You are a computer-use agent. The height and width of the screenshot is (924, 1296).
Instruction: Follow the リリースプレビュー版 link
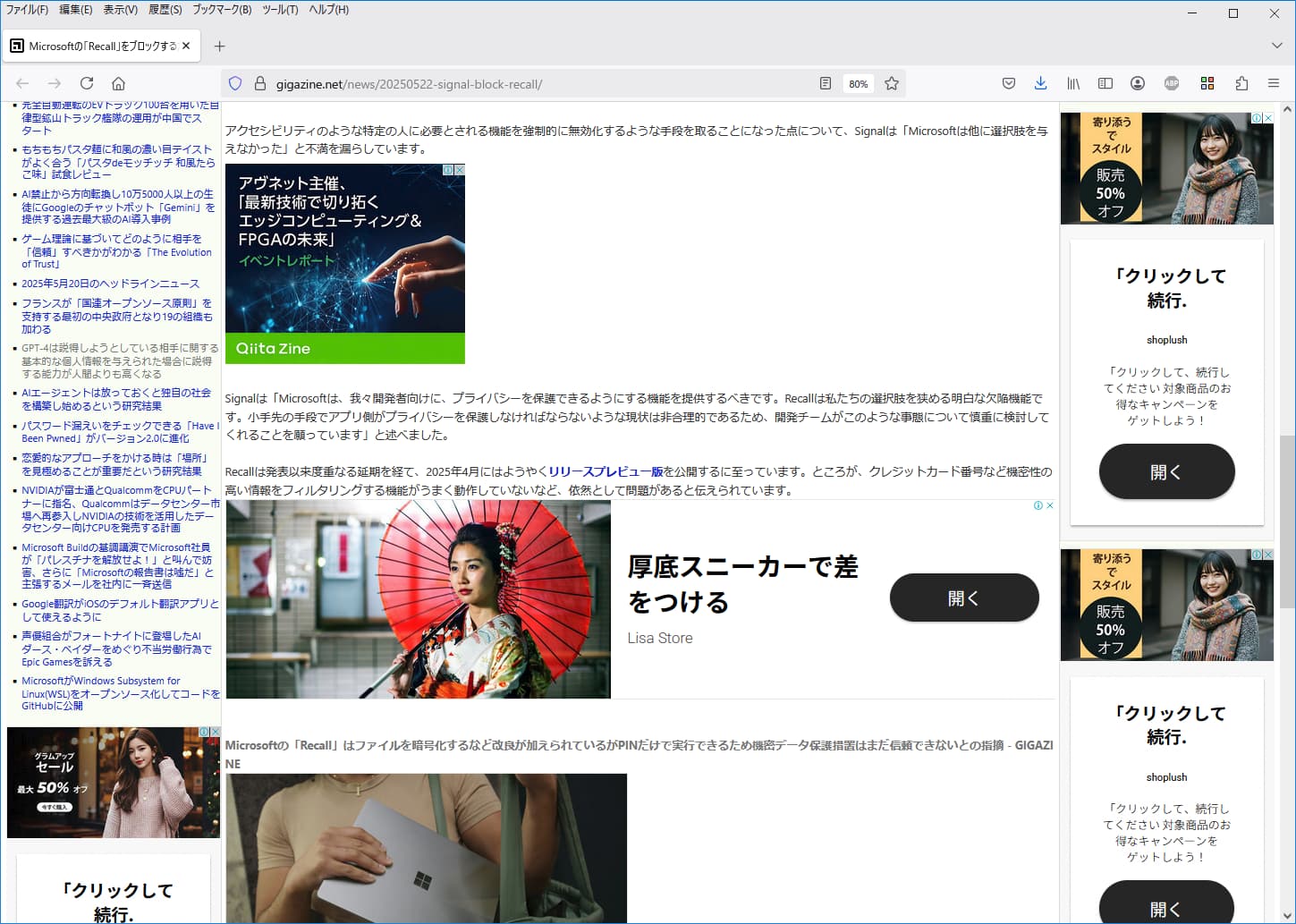[x=606, y=471]
